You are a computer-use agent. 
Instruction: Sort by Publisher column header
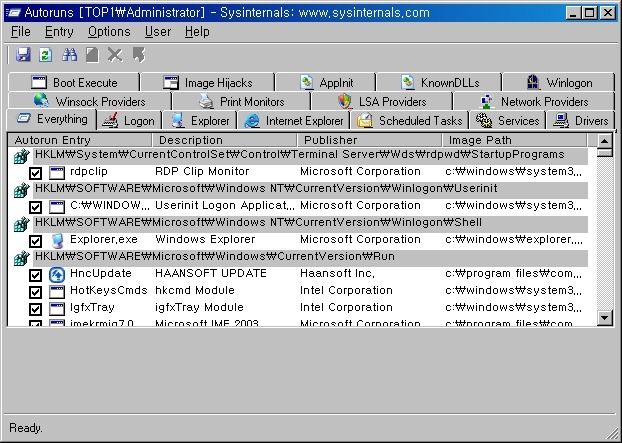tap(369, 140)
